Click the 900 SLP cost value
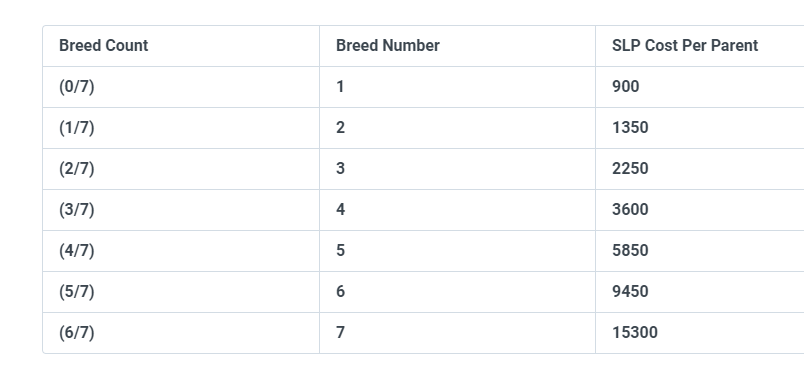The height and width of the screenshot is (375, 804). click(626, 87)
